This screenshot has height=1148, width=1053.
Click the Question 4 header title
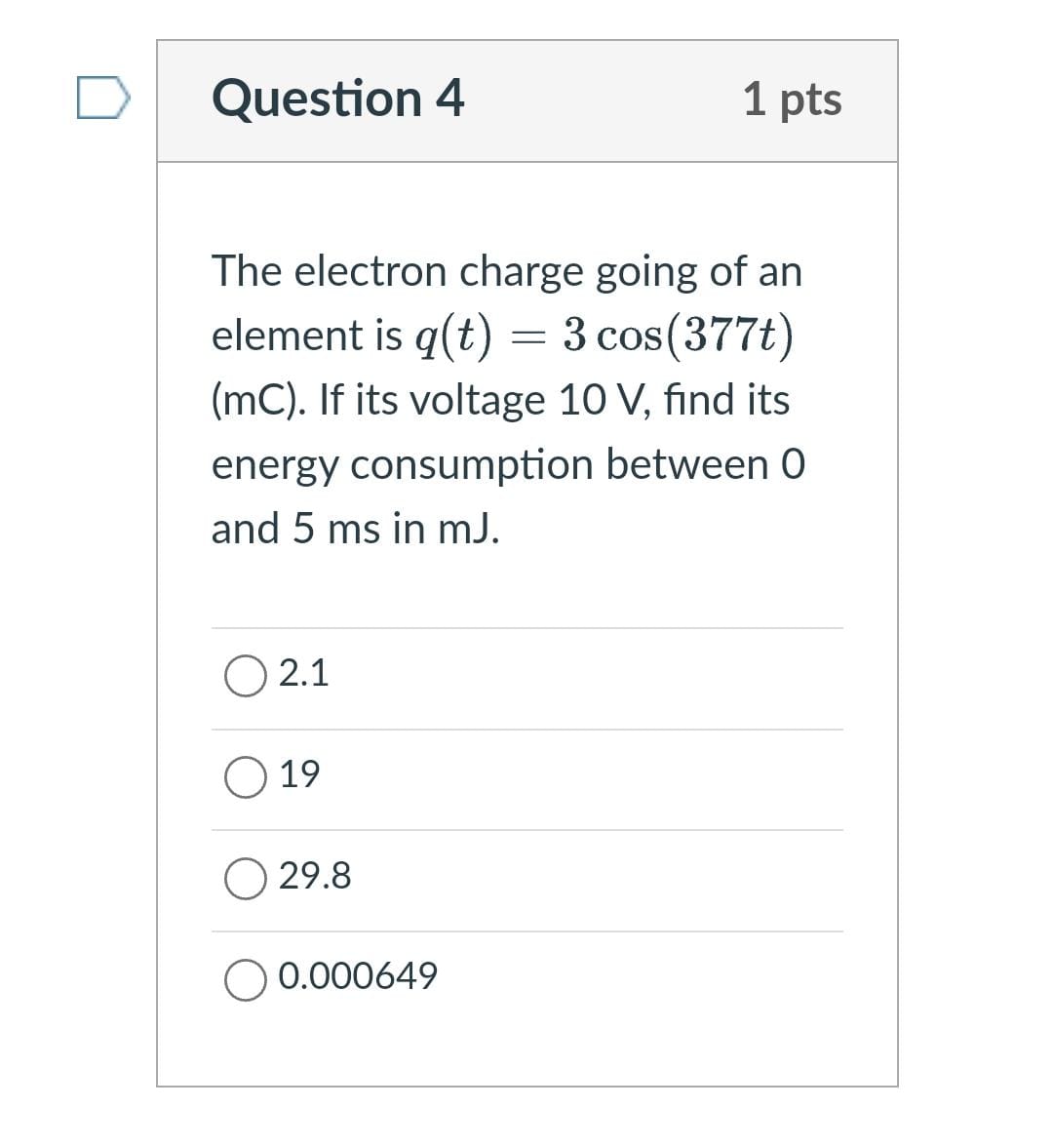[336, 98]
